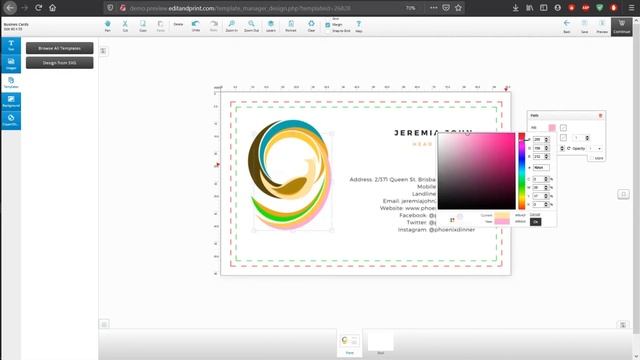The width and height of the screenshot is (640, 360).
Task: Click the browser bookmark star icon
Action: [458, 7]
